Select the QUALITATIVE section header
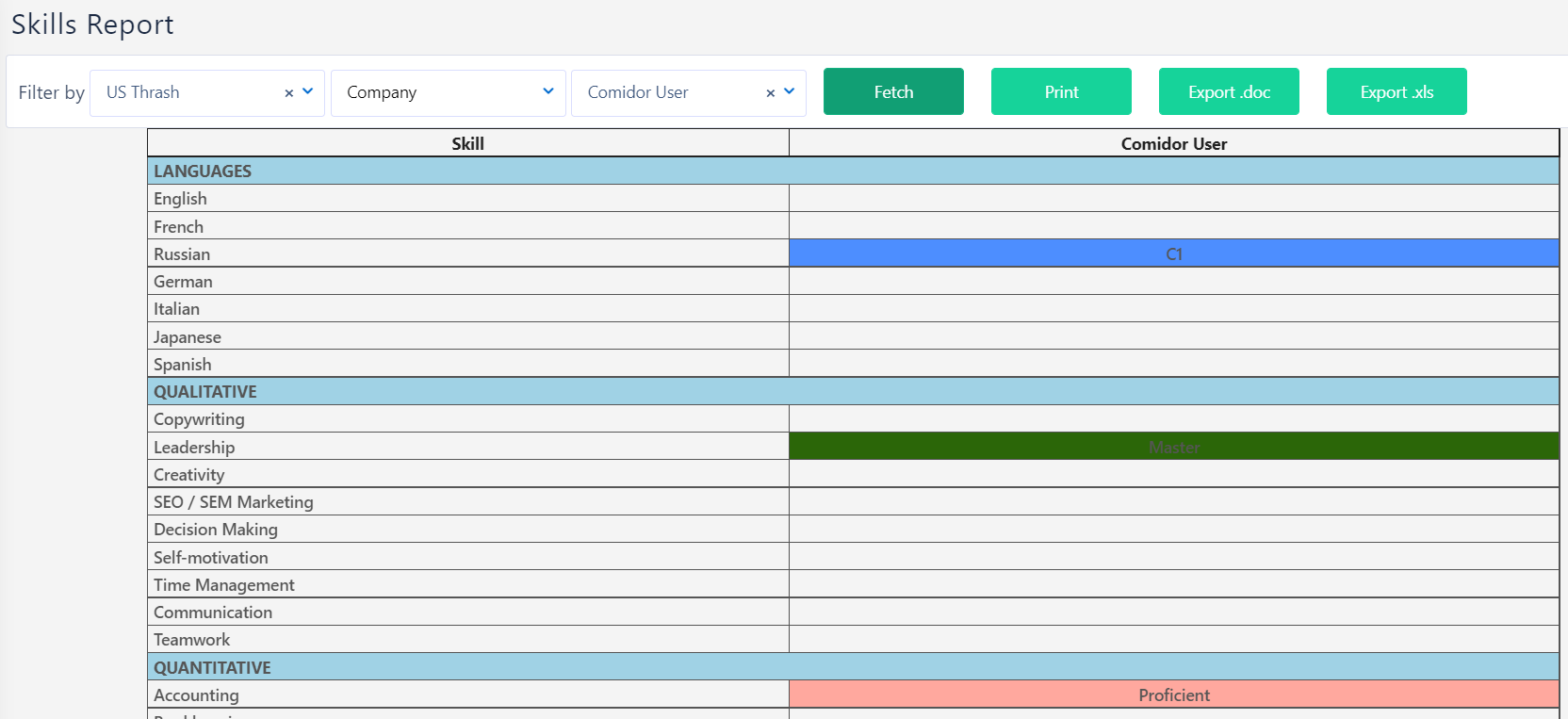The image size is (1568, 719). tap(853, 391)
